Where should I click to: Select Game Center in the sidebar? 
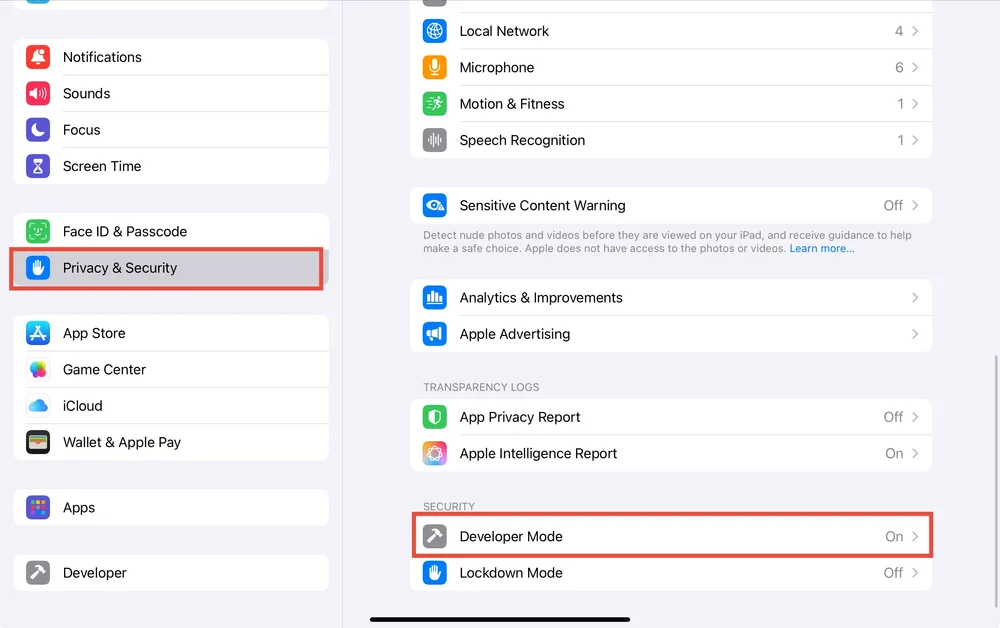point(171,370)
